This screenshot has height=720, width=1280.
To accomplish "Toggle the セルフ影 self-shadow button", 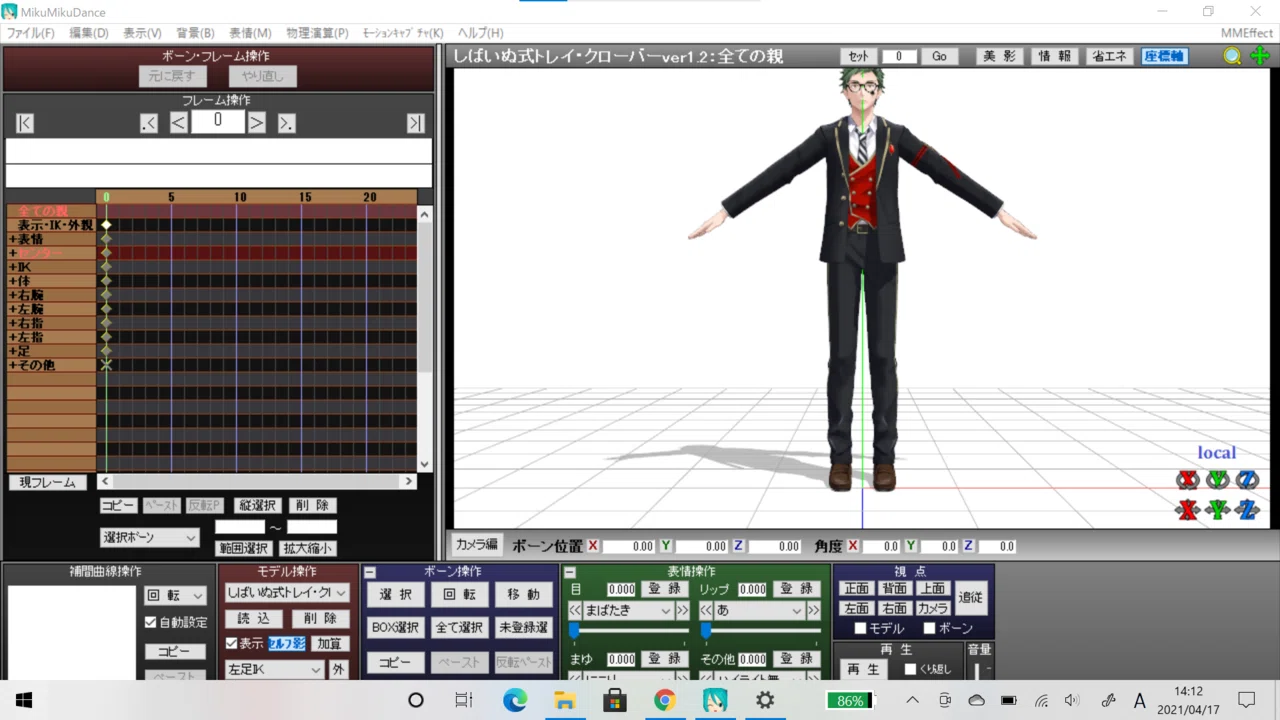I will (x=286, y=643).
